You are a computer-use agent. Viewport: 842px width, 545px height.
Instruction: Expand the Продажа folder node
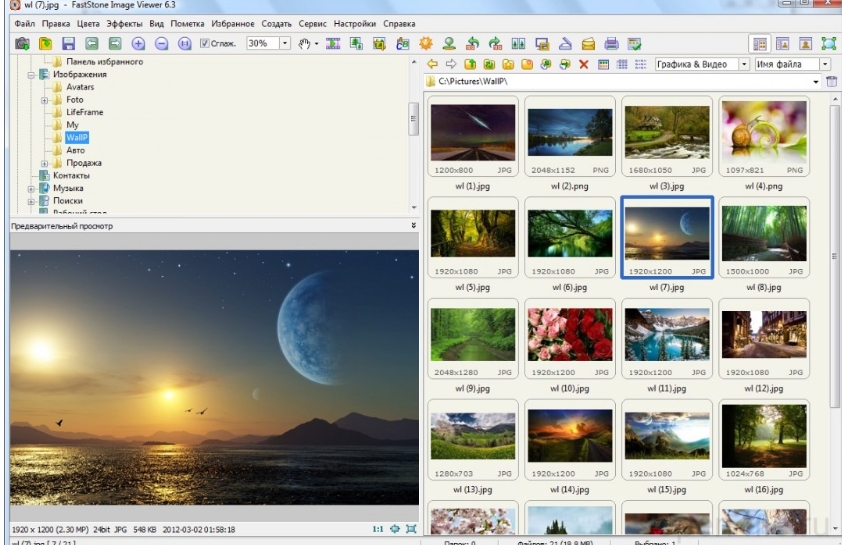coord(45,163)
